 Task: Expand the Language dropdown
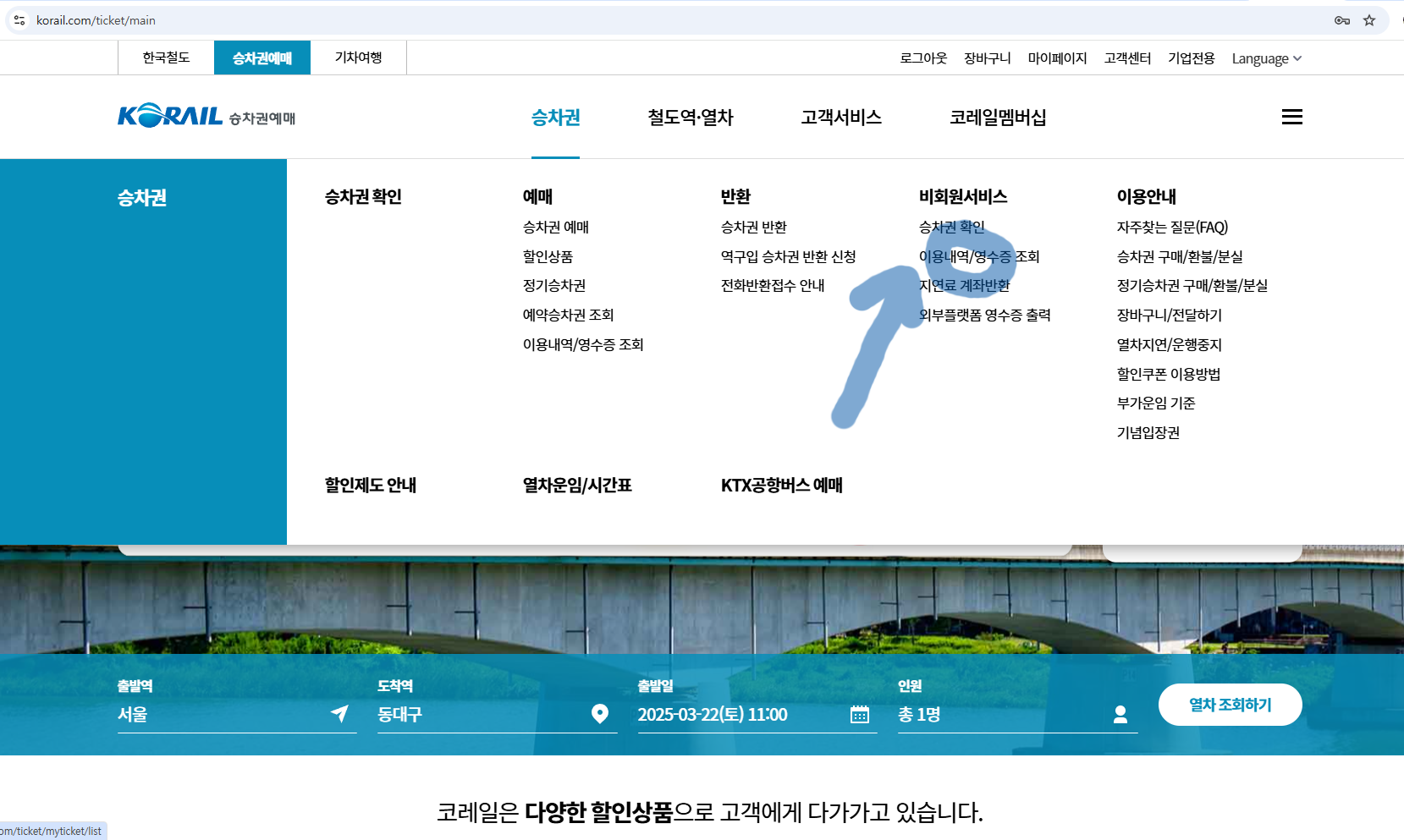1266,58
